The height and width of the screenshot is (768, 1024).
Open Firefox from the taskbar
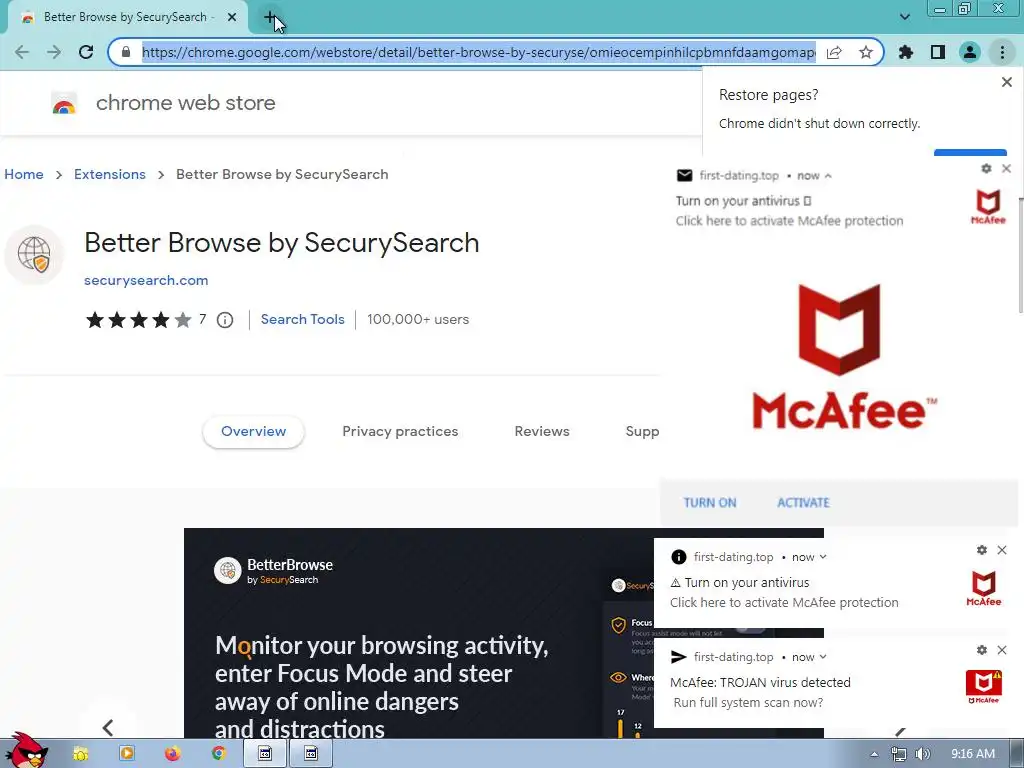pos(172,754)
